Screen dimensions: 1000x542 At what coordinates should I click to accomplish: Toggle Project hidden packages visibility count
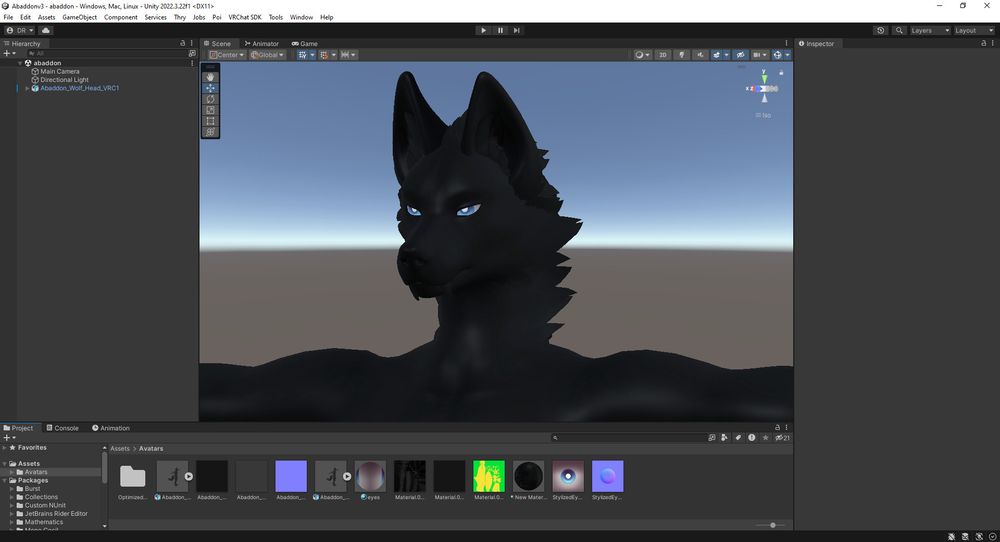pyautogui.click(x=782, y=437)
